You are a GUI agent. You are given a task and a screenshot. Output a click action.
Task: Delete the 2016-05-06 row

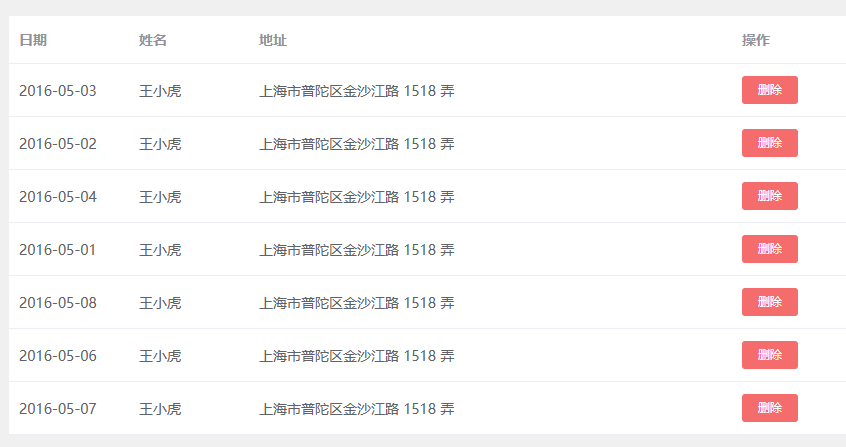769,355
